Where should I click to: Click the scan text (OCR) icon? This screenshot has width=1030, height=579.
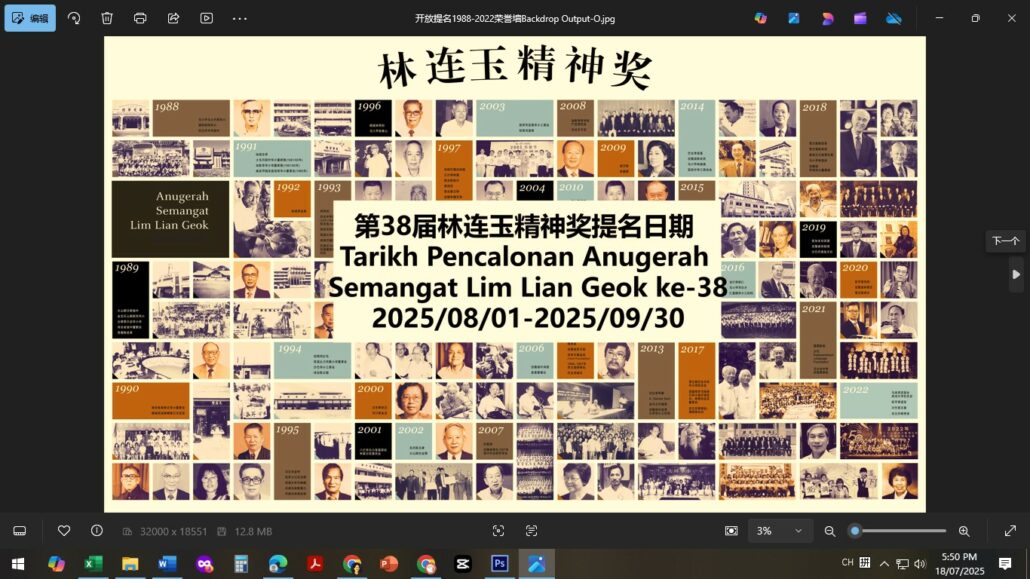tap(531, 530)
